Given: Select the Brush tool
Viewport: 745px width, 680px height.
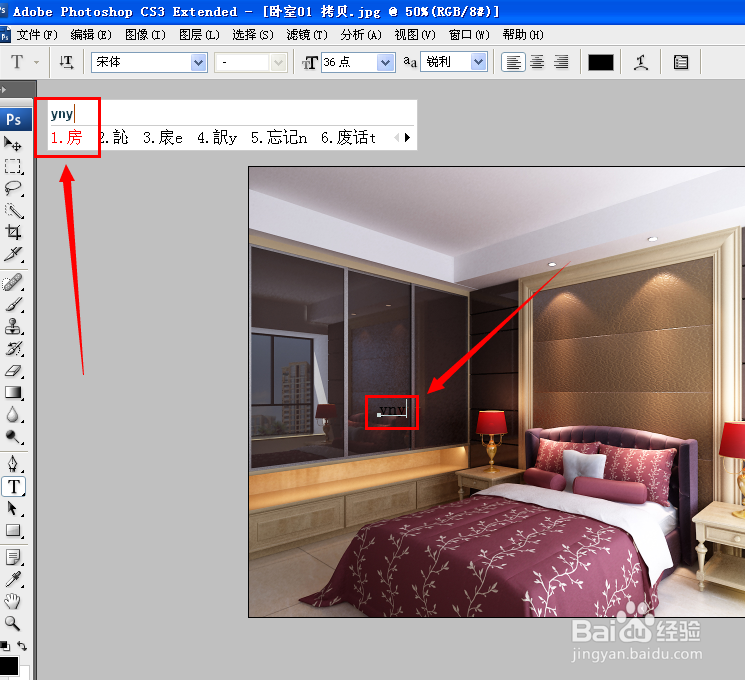Looking at the screenshot, I should tap(13, 305).
